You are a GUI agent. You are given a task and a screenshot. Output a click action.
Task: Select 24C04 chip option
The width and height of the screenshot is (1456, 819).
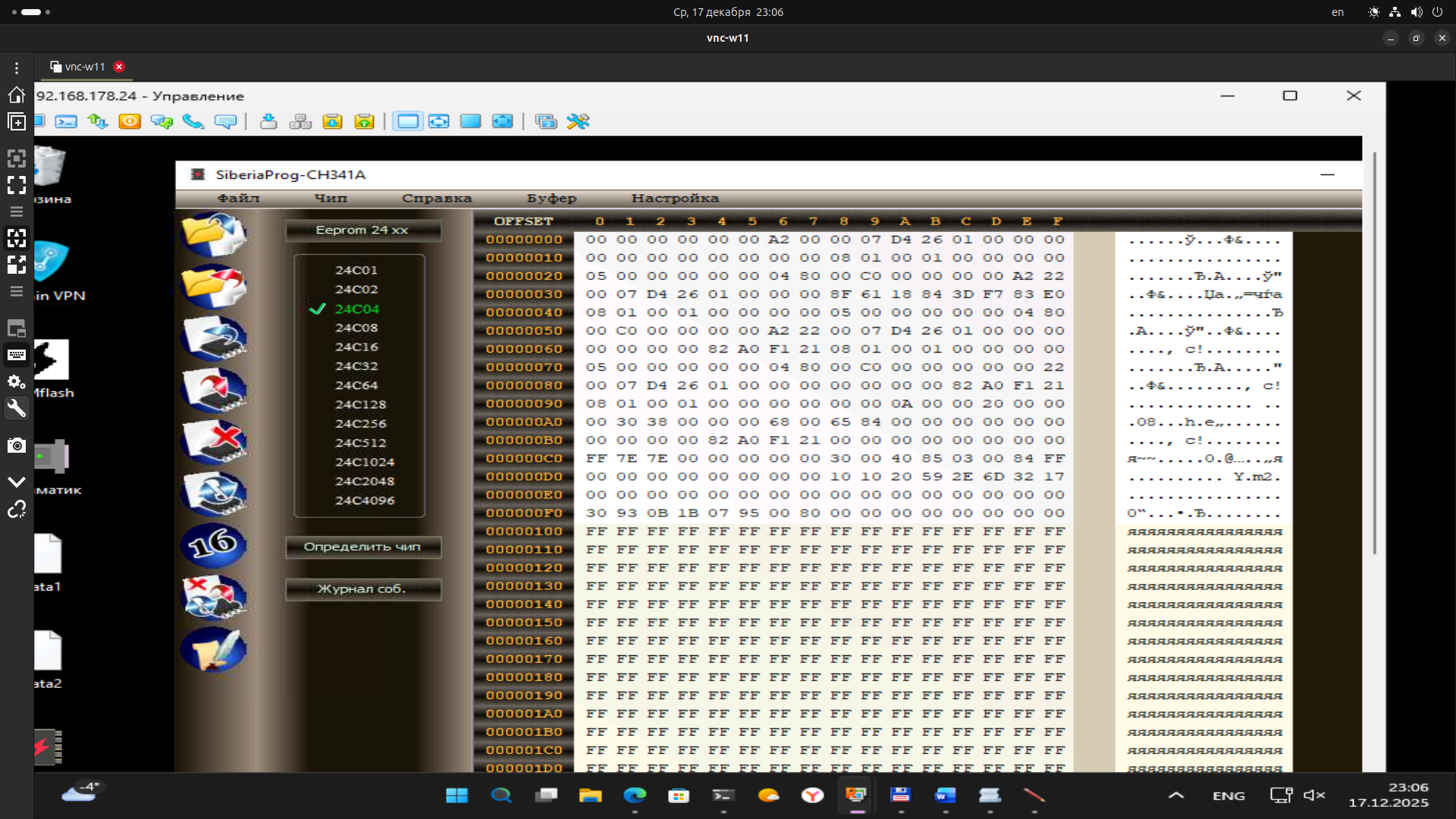[356, 309]
